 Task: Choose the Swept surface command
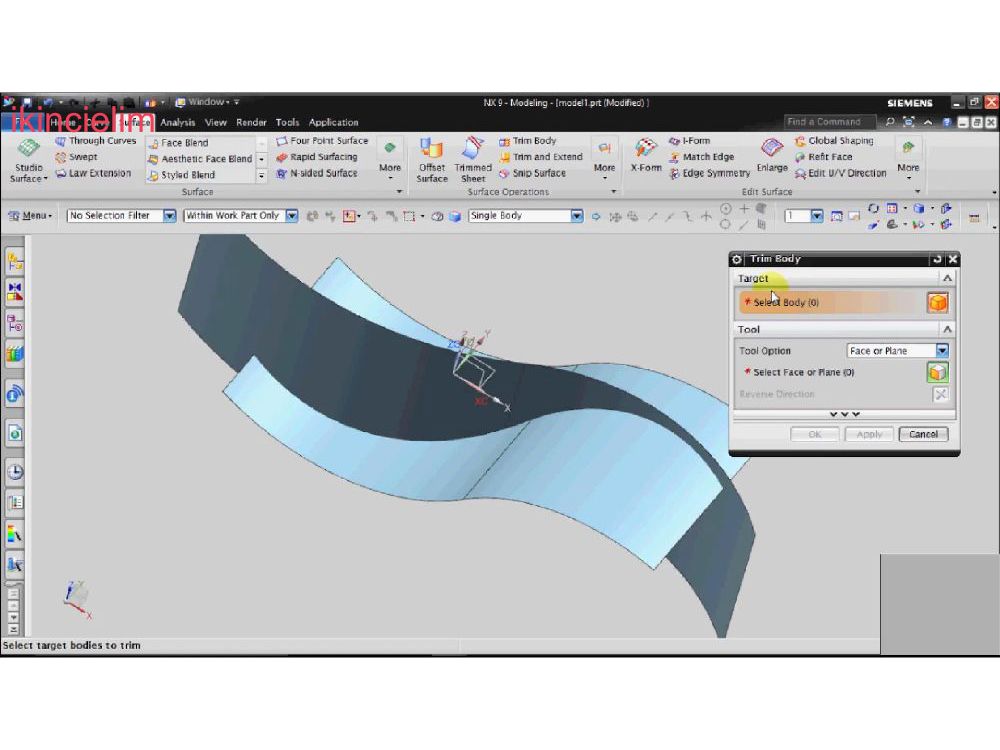[77, 157]
